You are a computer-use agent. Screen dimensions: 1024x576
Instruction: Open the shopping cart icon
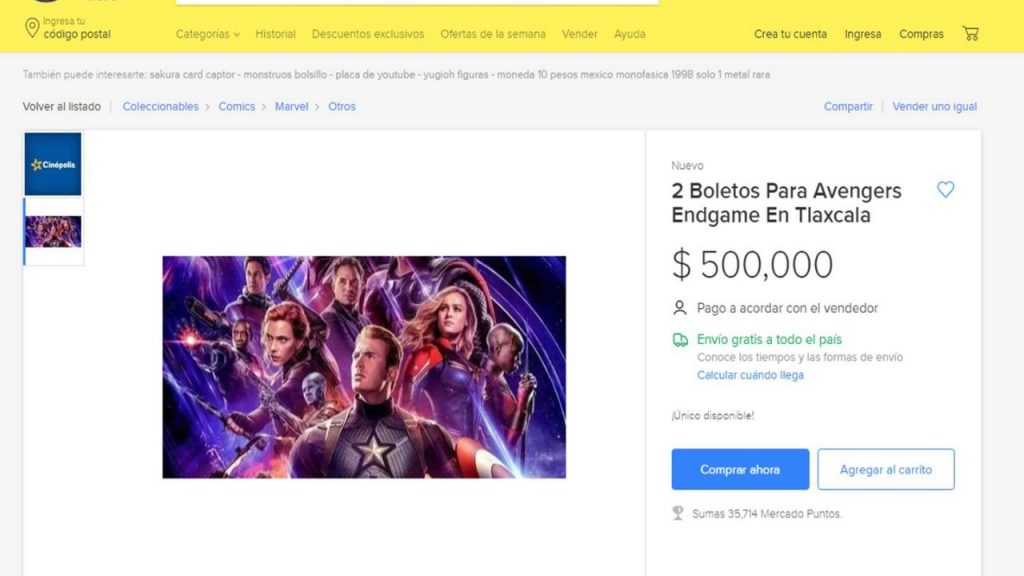pos(970,33)
